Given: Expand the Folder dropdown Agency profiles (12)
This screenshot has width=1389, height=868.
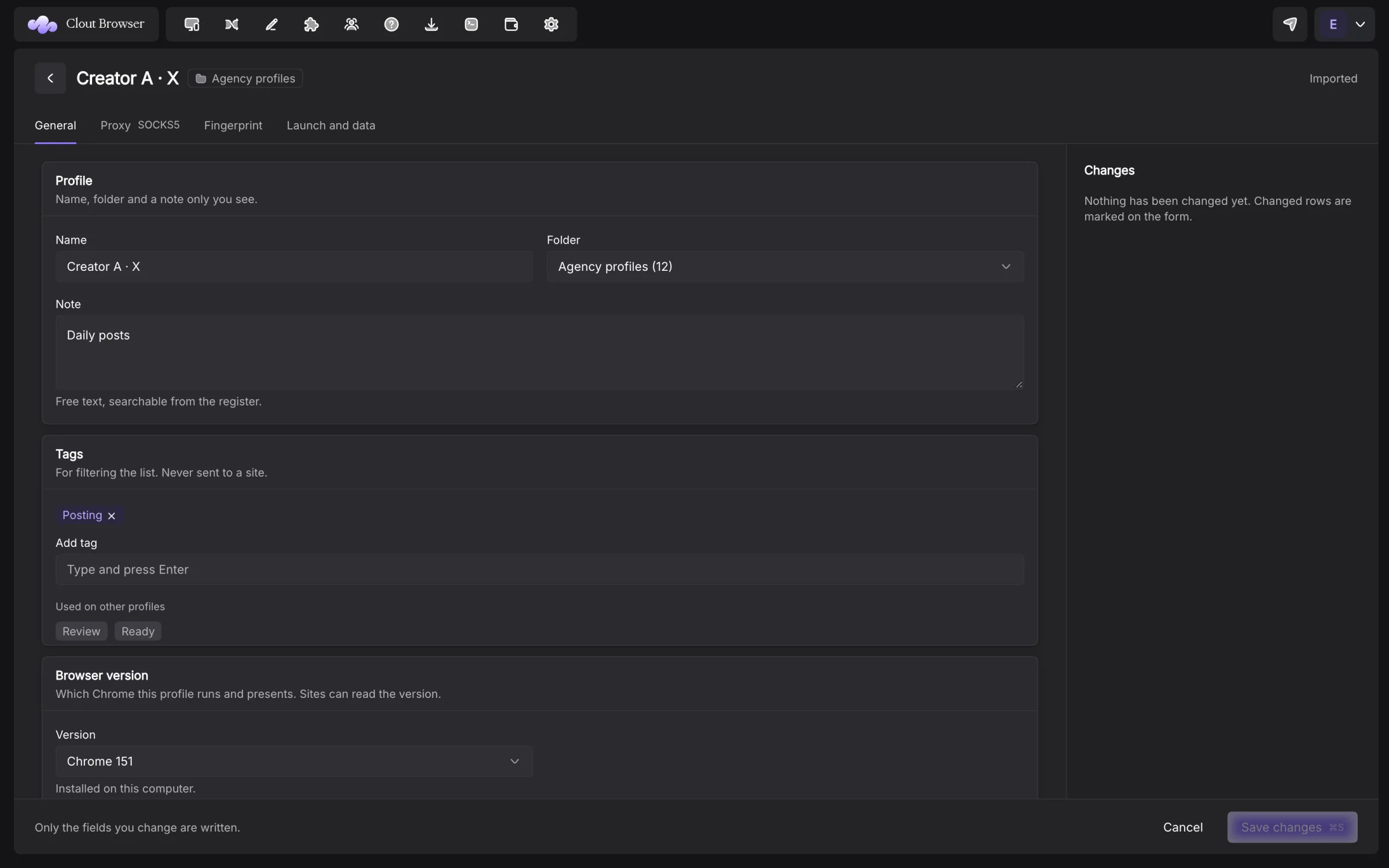Looking at the screenshot, I should 785,266.
